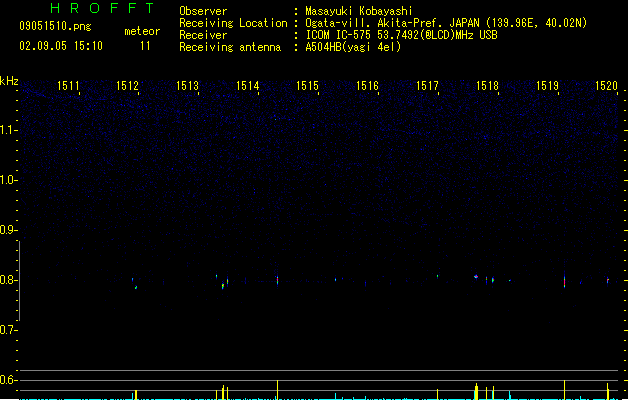Click time marker 1513
The width and height of the screenshot is (629, 400).
tap(187, 86)
